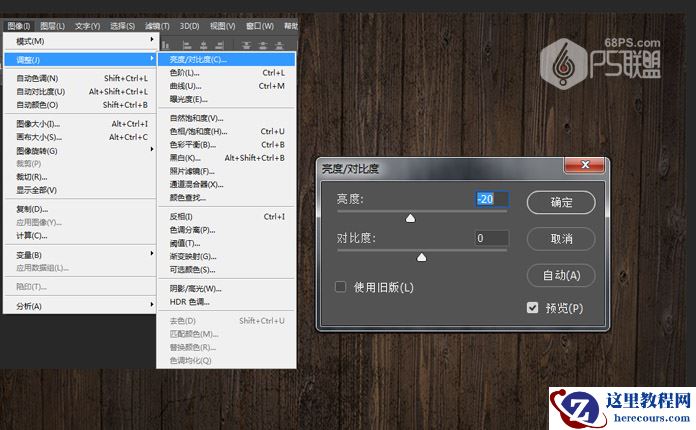The image size is (696, 430).
Task: Open the 视图(V) menu
Action: (222, 26)
